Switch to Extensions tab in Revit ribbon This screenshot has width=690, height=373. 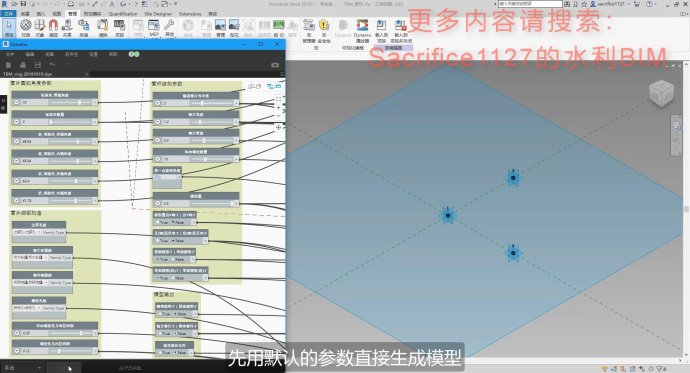[x=190, y=14]
